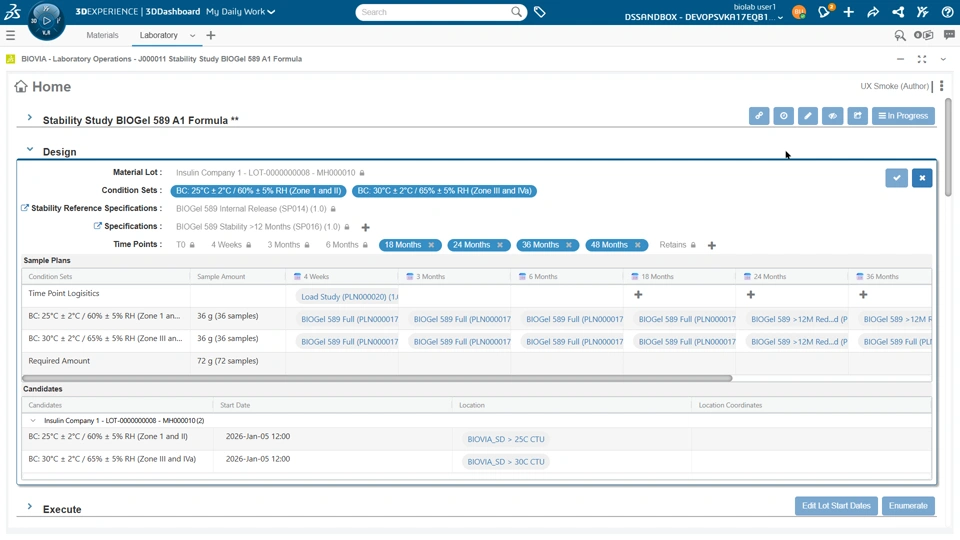Open the tools icon in top bar
Viewport: 960px width, 540px height.
tap(923, 12)
